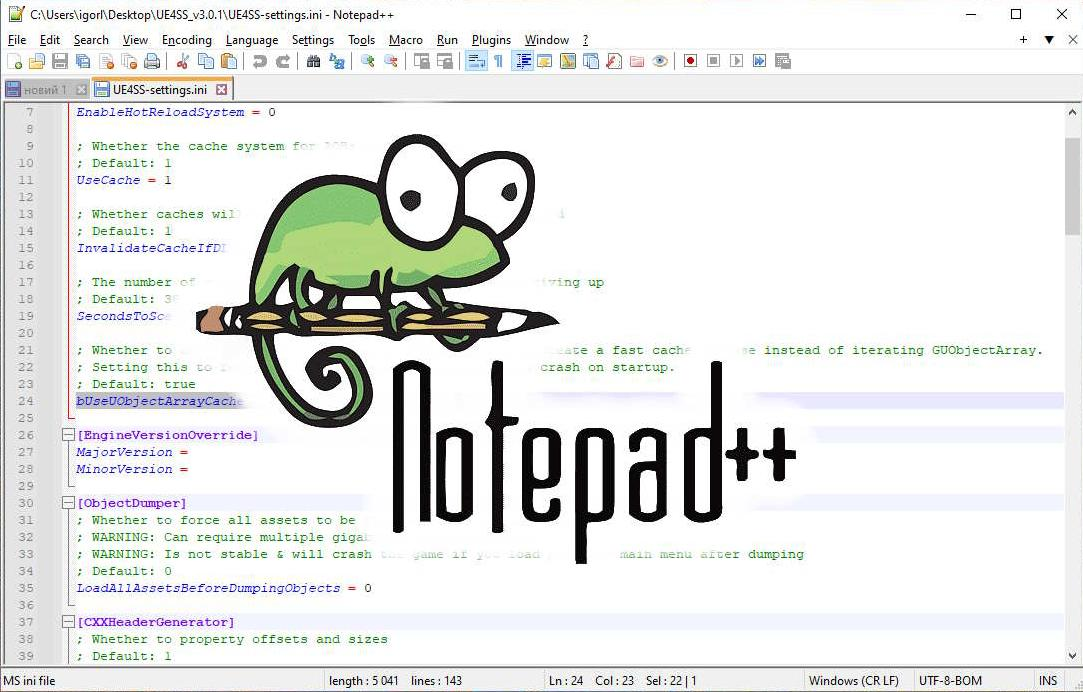This screenshot has width=1083, height=692.
Task: Close the UE4SS-settings.ini tab
Action: [x=221, y=90]
